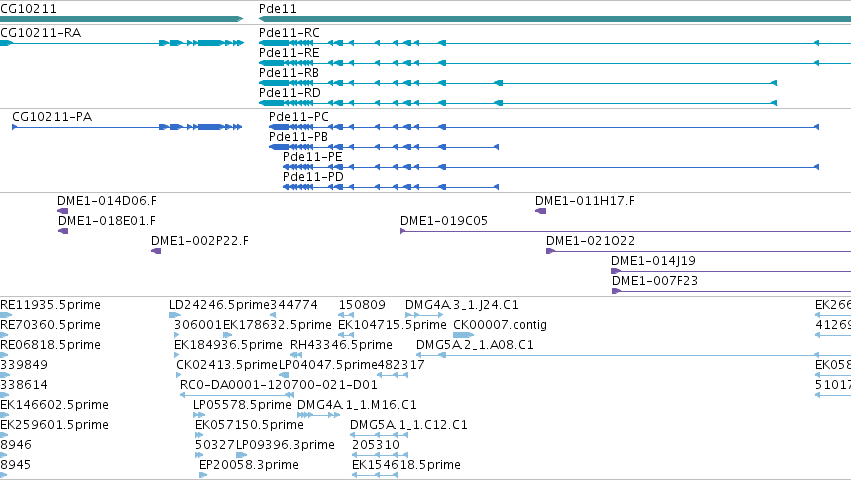Open the DMG4A.3_1.J24.C1 label
The height and width of the screenshot is (480, 851).
coord(462,305)
